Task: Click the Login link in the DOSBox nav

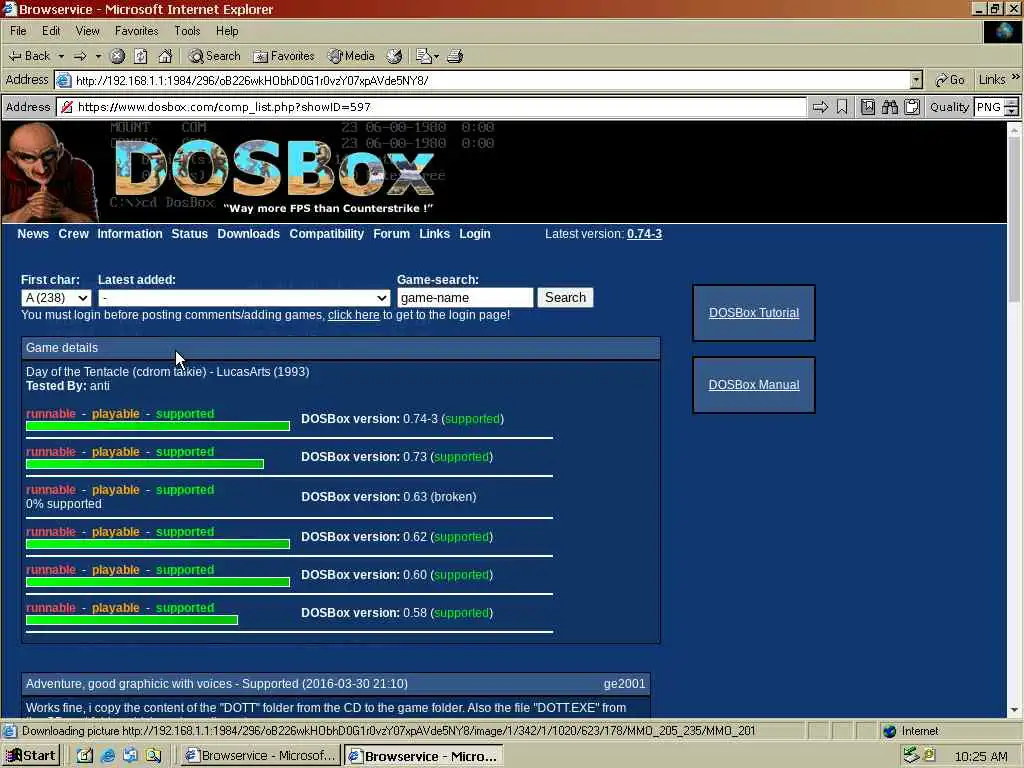Action: 475,234
